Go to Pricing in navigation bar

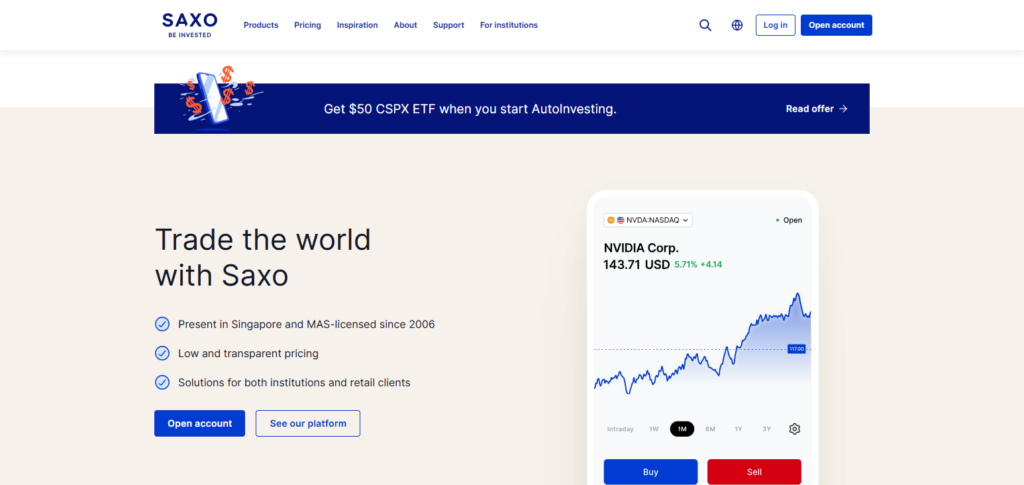(308, 25)
